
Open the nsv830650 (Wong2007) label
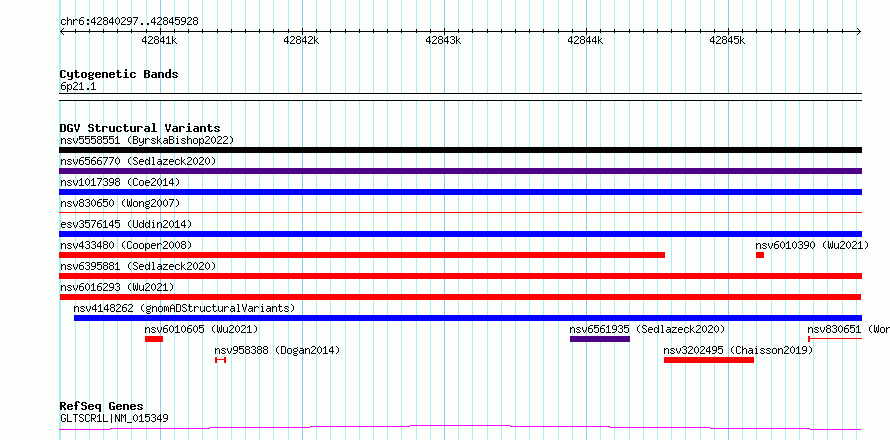point(120,203)
